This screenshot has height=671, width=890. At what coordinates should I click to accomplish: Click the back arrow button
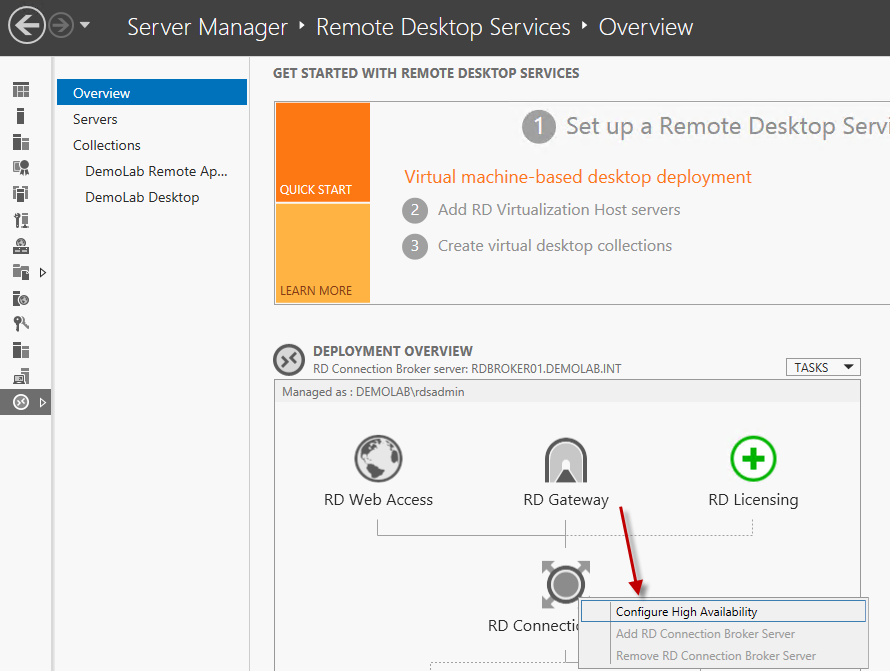point(27,26)
